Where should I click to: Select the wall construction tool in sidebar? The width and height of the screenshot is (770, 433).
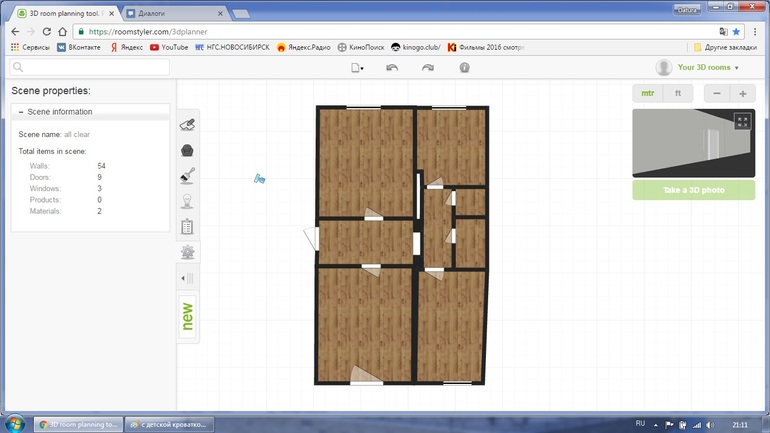coord(187,124)
